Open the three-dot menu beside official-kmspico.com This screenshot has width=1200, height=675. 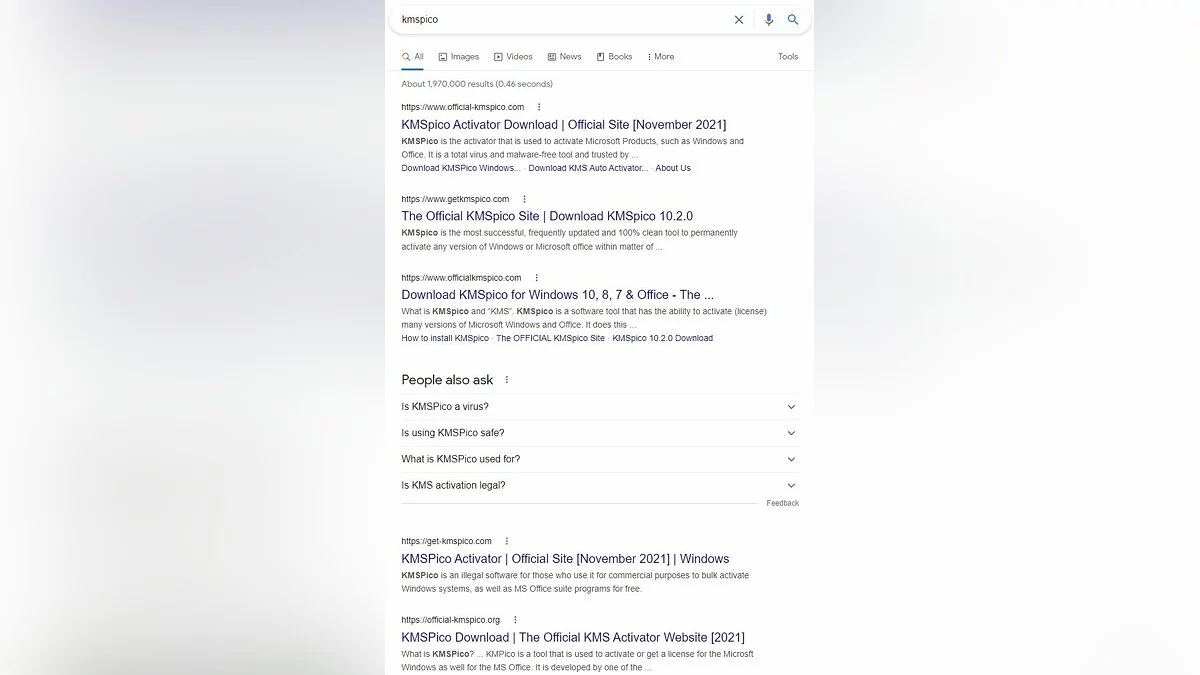click(x=539, y=107)
